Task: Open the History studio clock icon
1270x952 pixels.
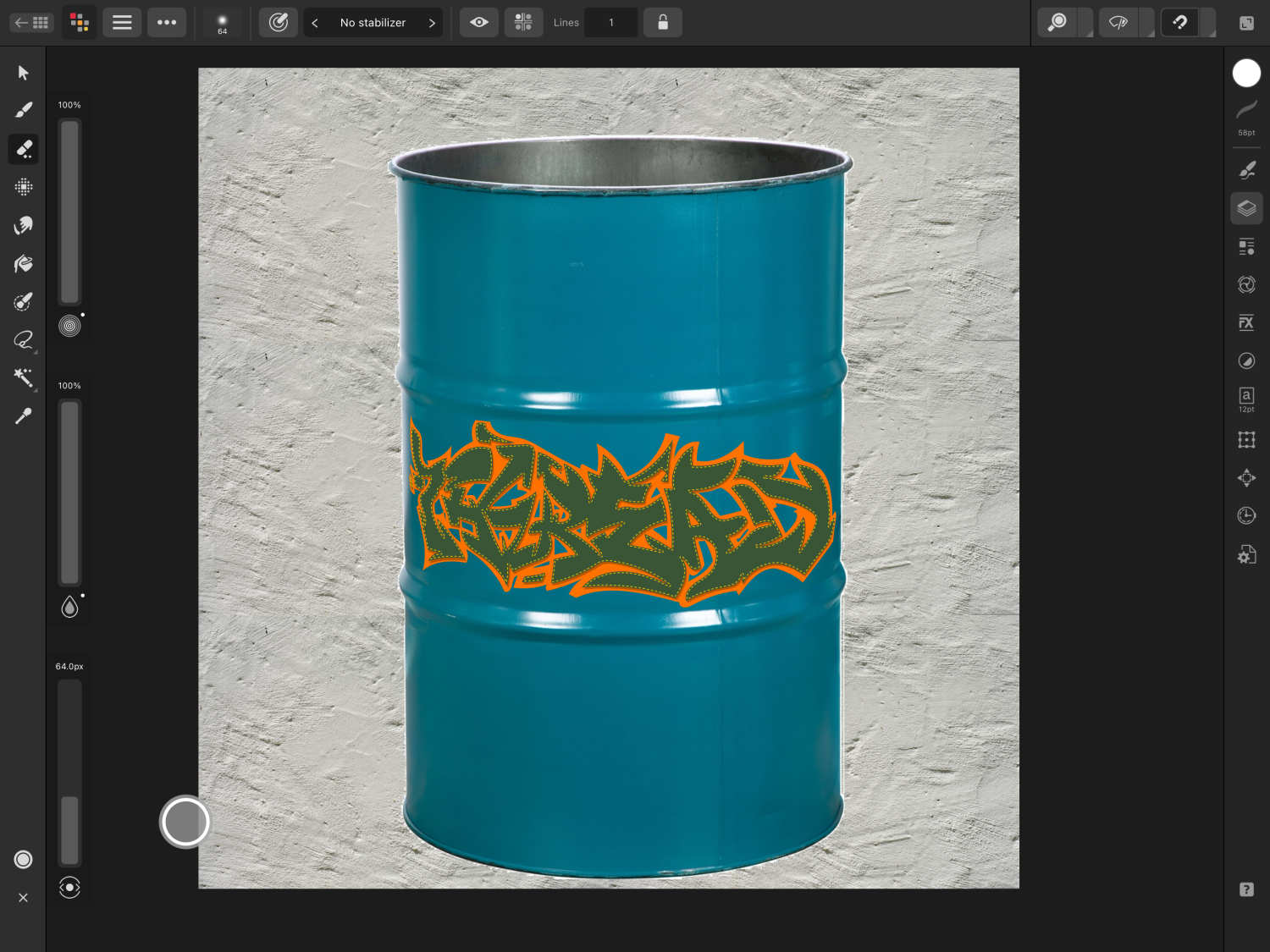Action: point(1246,516)
